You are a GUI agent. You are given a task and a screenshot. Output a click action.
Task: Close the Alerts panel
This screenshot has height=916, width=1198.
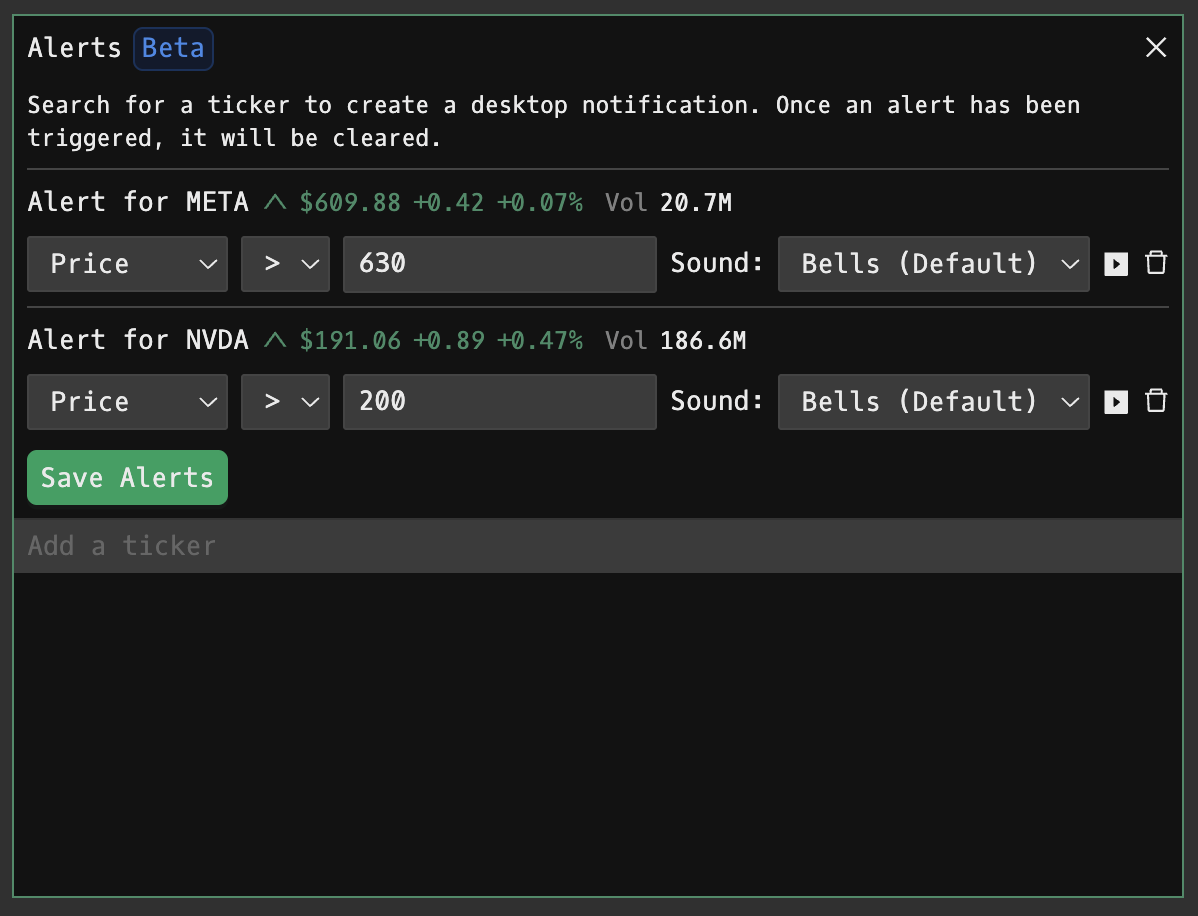point(1156,47)
